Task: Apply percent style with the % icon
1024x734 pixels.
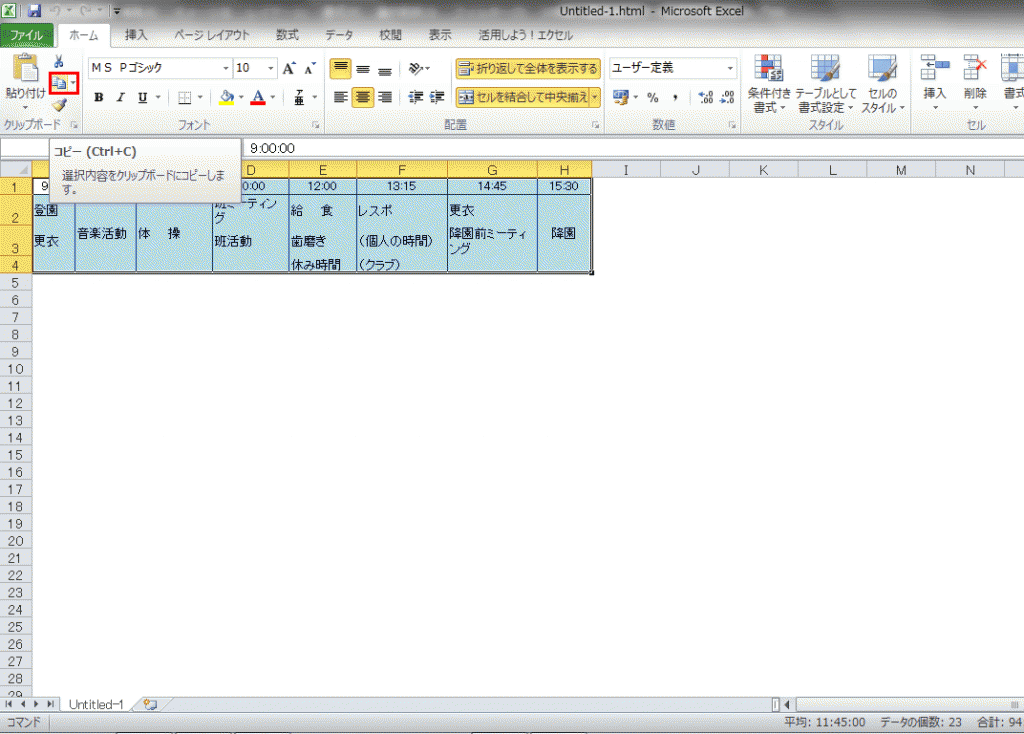Action: click(652, 97)
